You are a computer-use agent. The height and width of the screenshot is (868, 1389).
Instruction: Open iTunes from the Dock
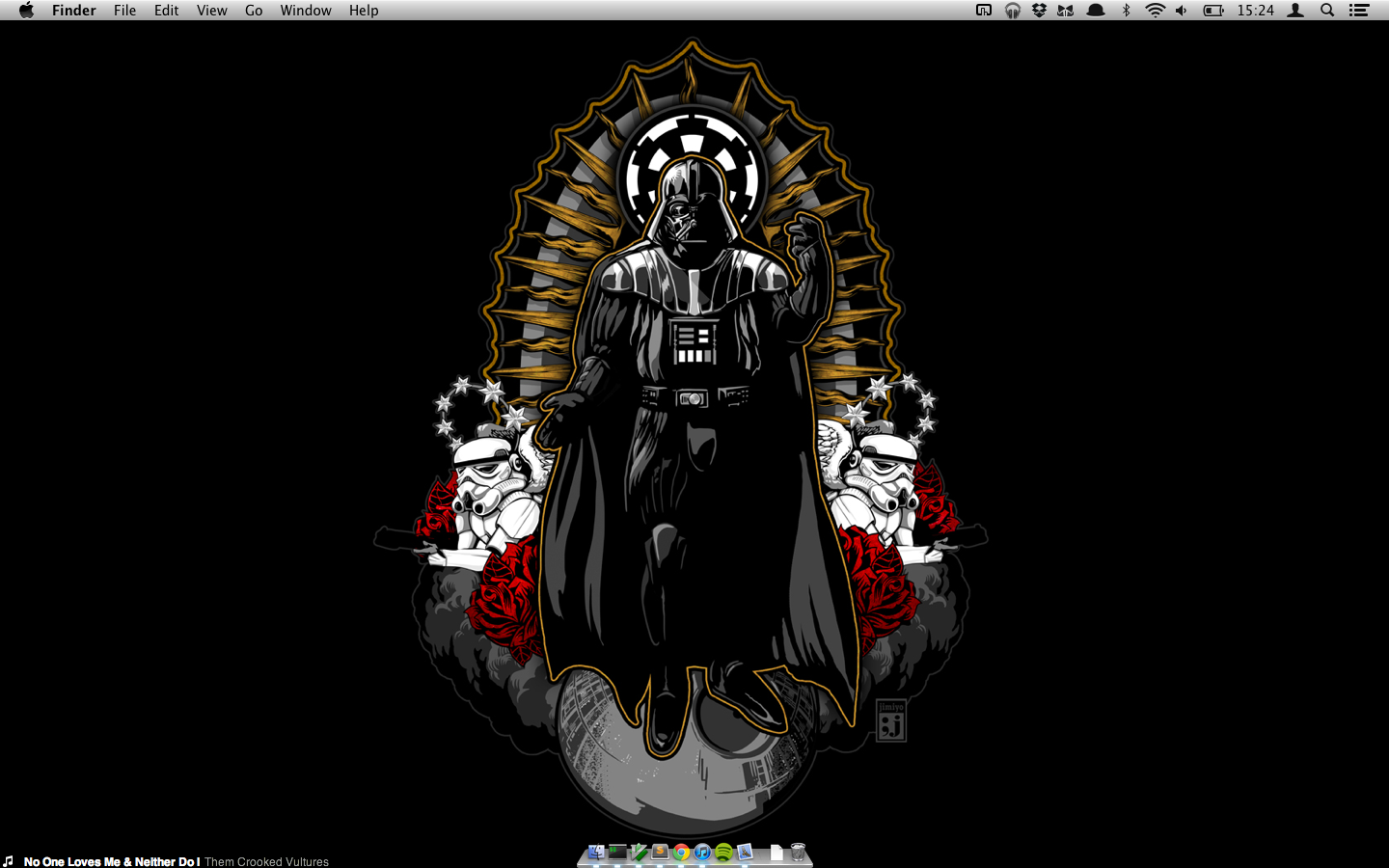(702, 852)
